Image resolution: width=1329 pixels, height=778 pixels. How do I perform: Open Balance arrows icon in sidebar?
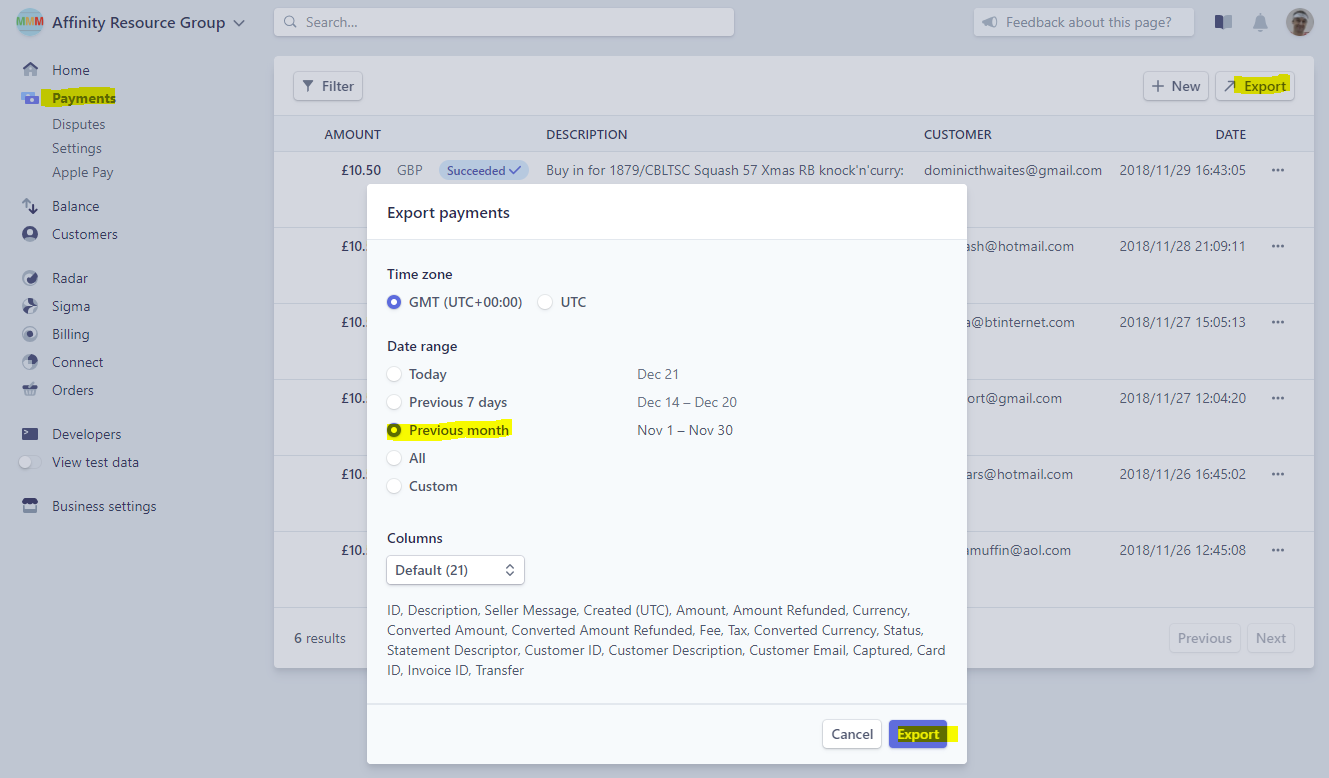pos(30,206)
